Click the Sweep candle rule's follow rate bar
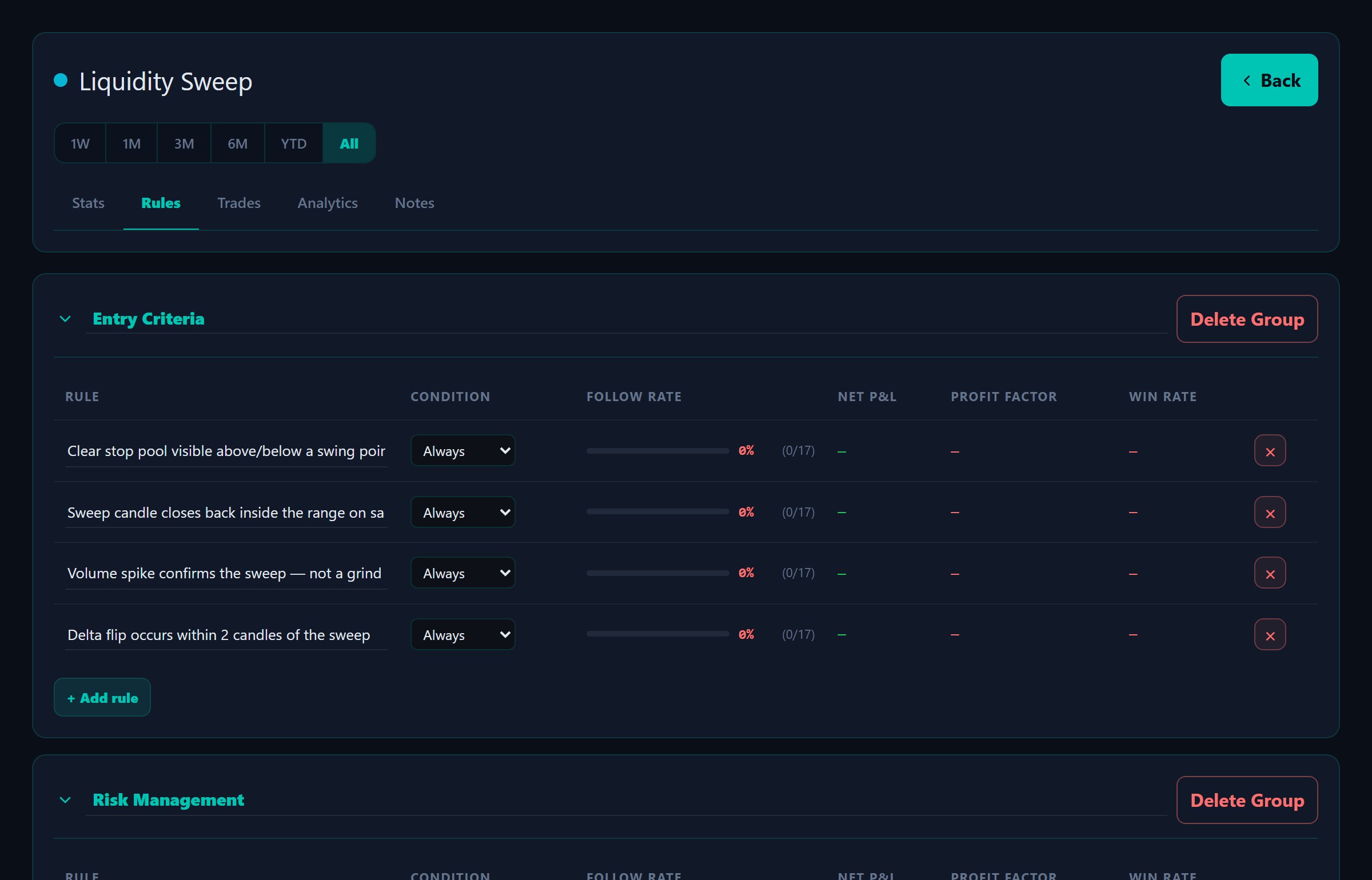The image size is (1372, 880). click(x=657, y=513)
